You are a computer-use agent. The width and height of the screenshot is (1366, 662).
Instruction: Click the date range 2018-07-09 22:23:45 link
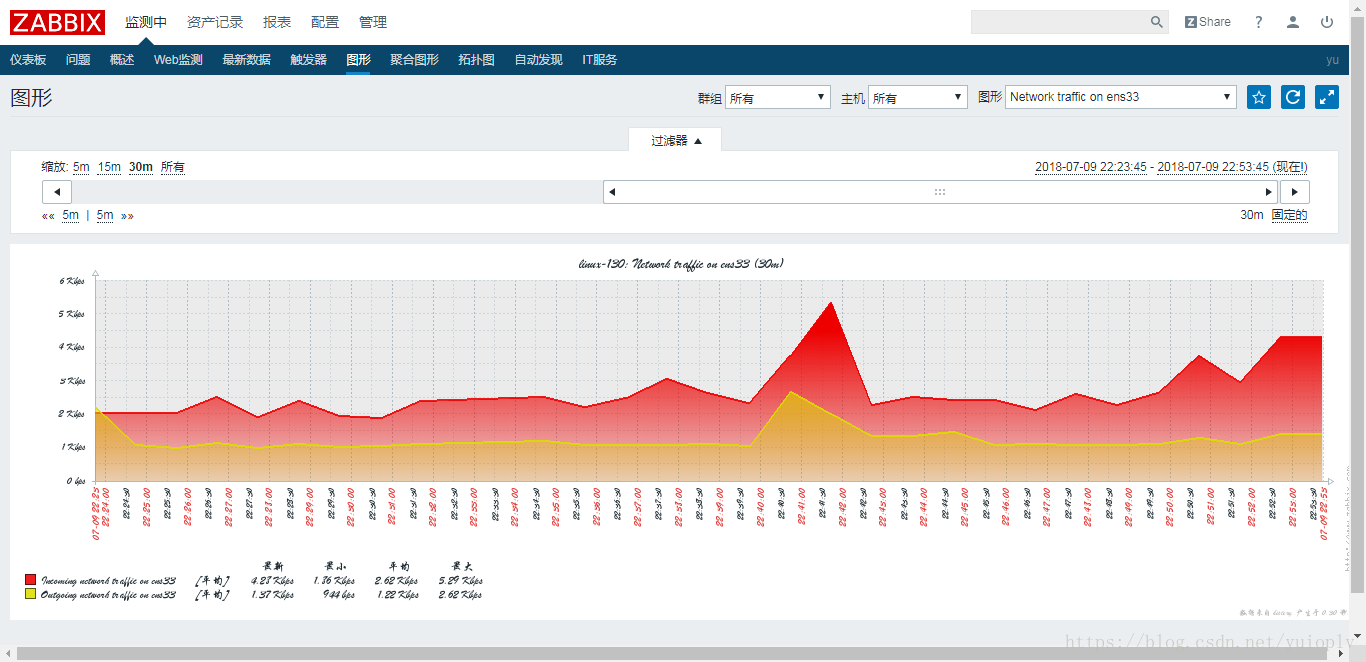[1091, 167]
